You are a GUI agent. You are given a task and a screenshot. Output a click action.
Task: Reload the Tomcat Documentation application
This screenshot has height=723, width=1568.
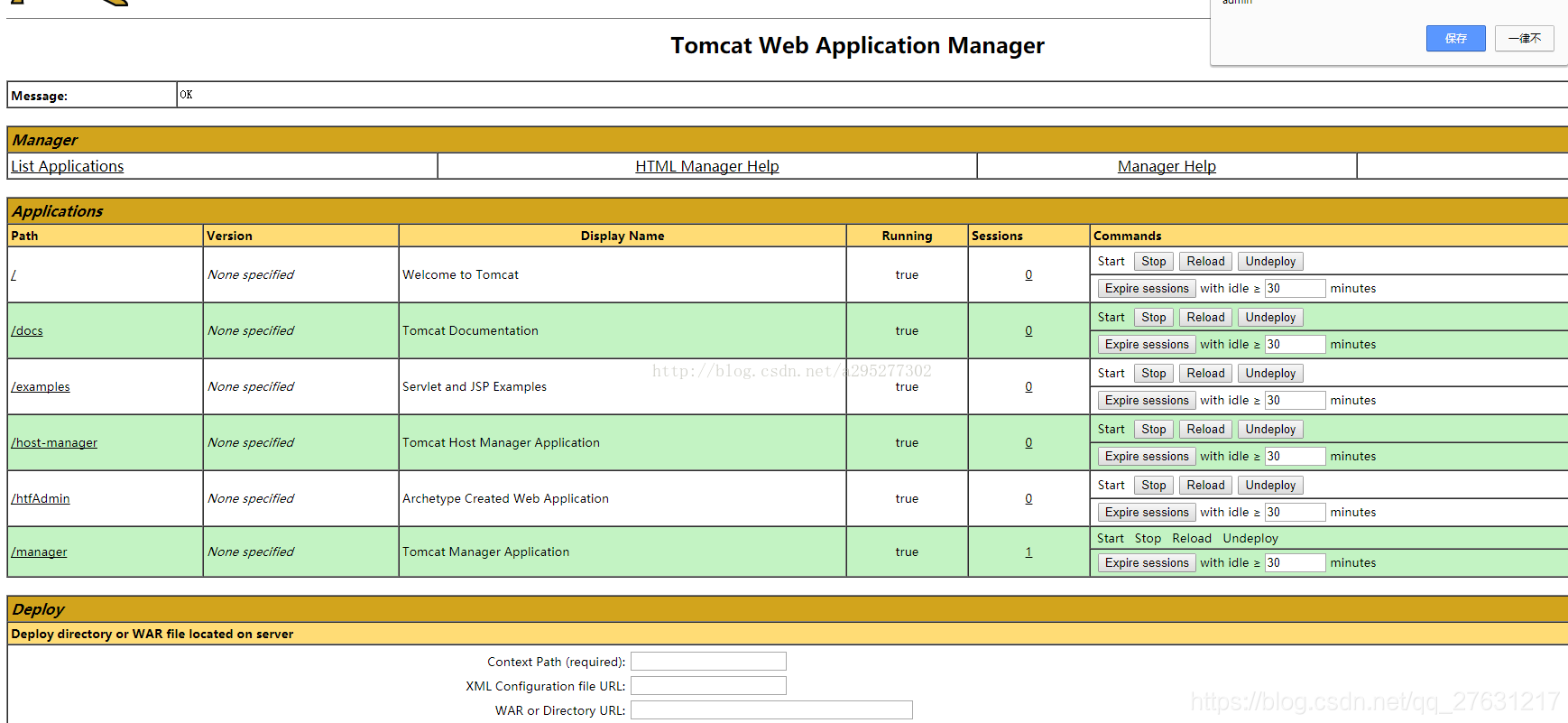(x=1205, y=318)
